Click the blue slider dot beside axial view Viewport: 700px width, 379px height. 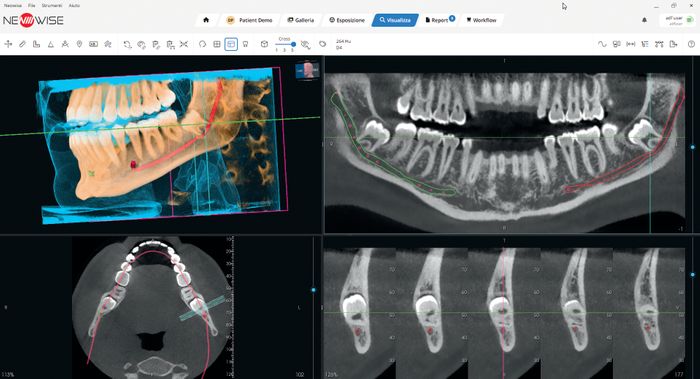pyautogui.click(x=313, y=290)
